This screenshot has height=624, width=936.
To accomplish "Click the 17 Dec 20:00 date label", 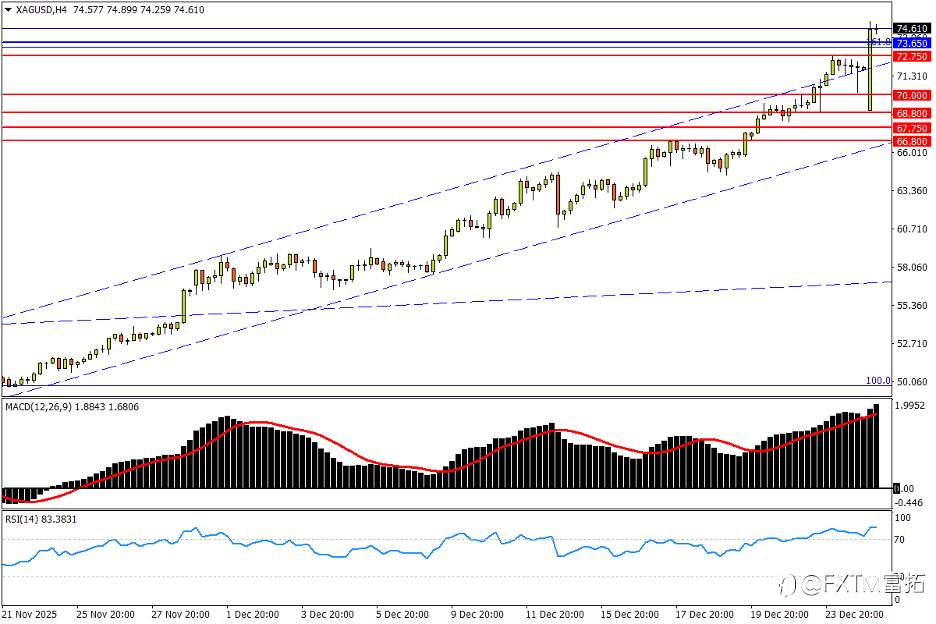I will [704, 614].
